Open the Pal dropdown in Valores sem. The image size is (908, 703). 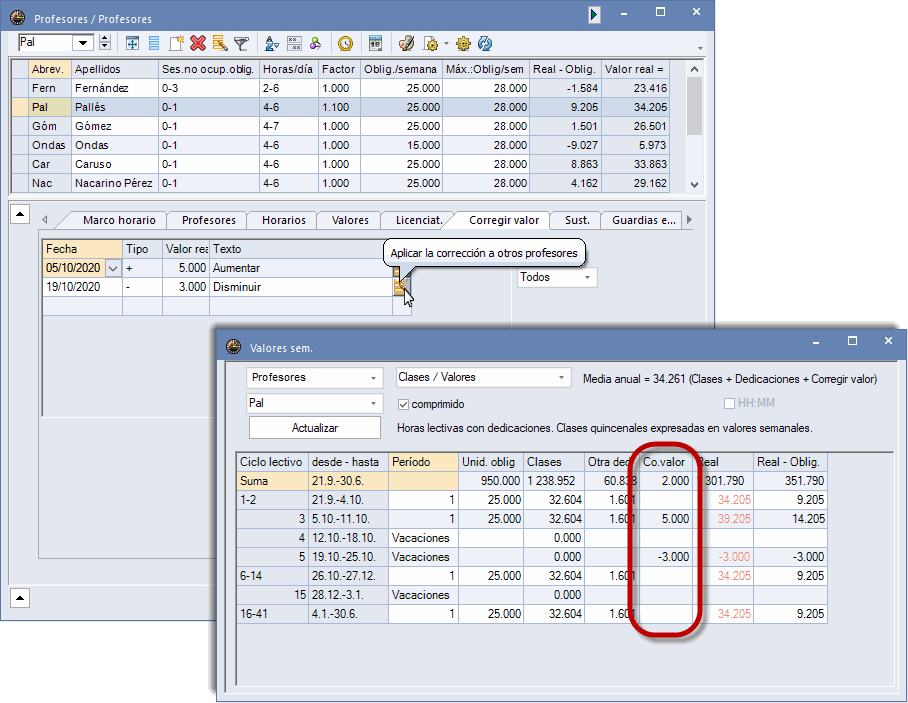314,403
